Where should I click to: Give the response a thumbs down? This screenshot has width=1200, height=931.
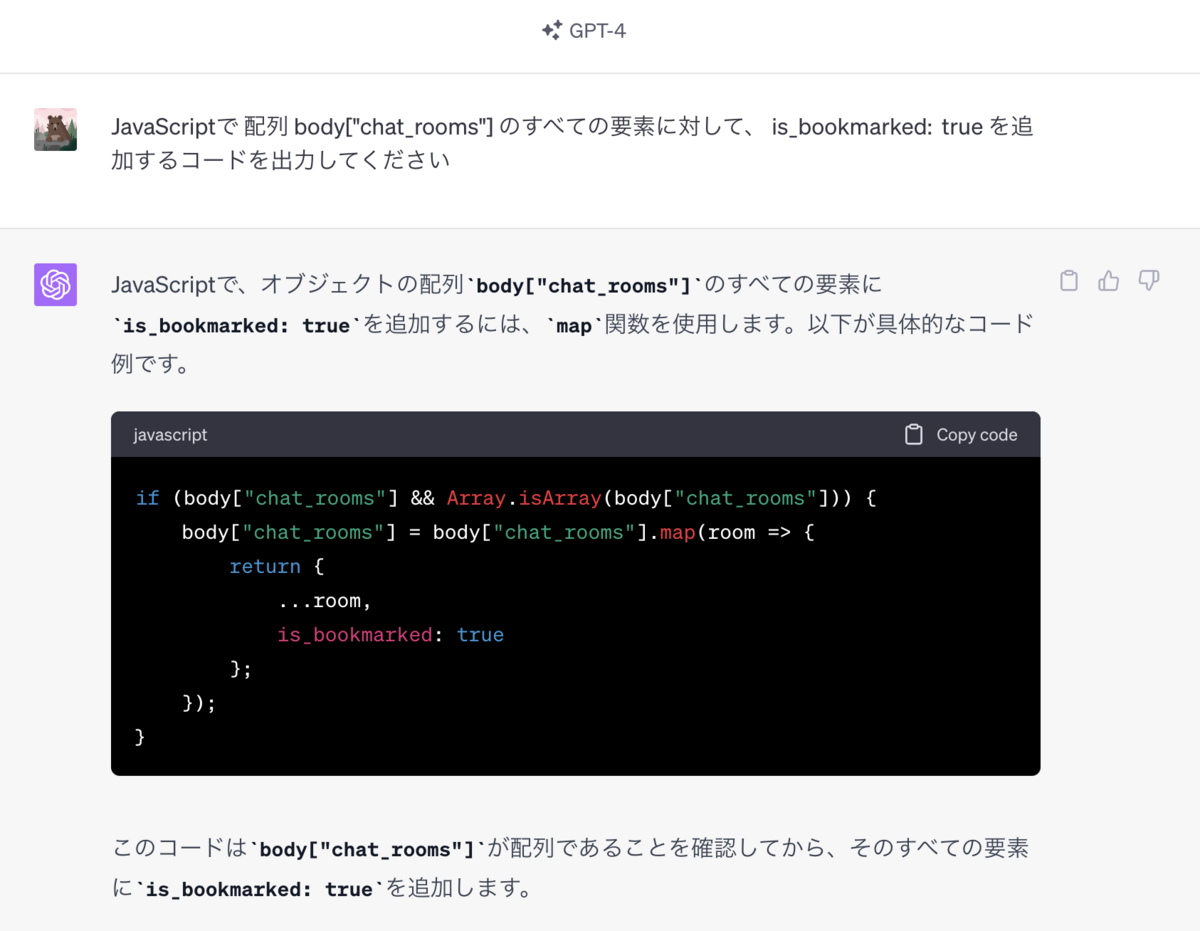coord(1149,281)
